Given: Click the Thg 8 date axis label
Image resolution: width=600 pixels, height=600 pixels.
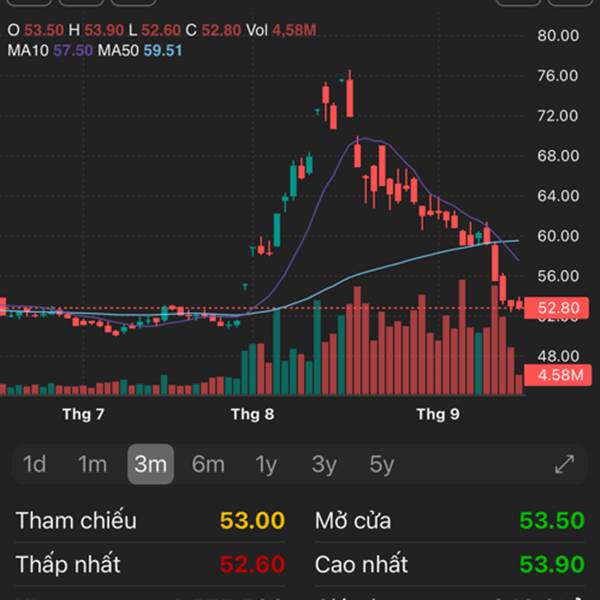Looking at the screenshot, I should click(x=253, y=414).
